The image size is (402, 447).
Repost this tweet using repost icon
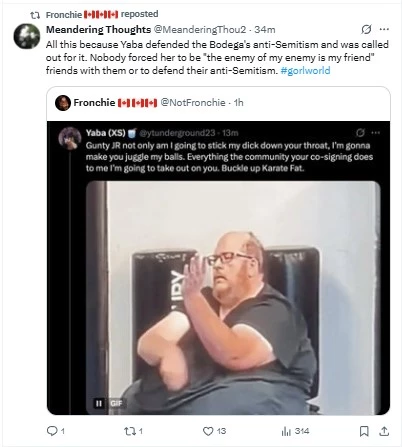tap(129, 431)
